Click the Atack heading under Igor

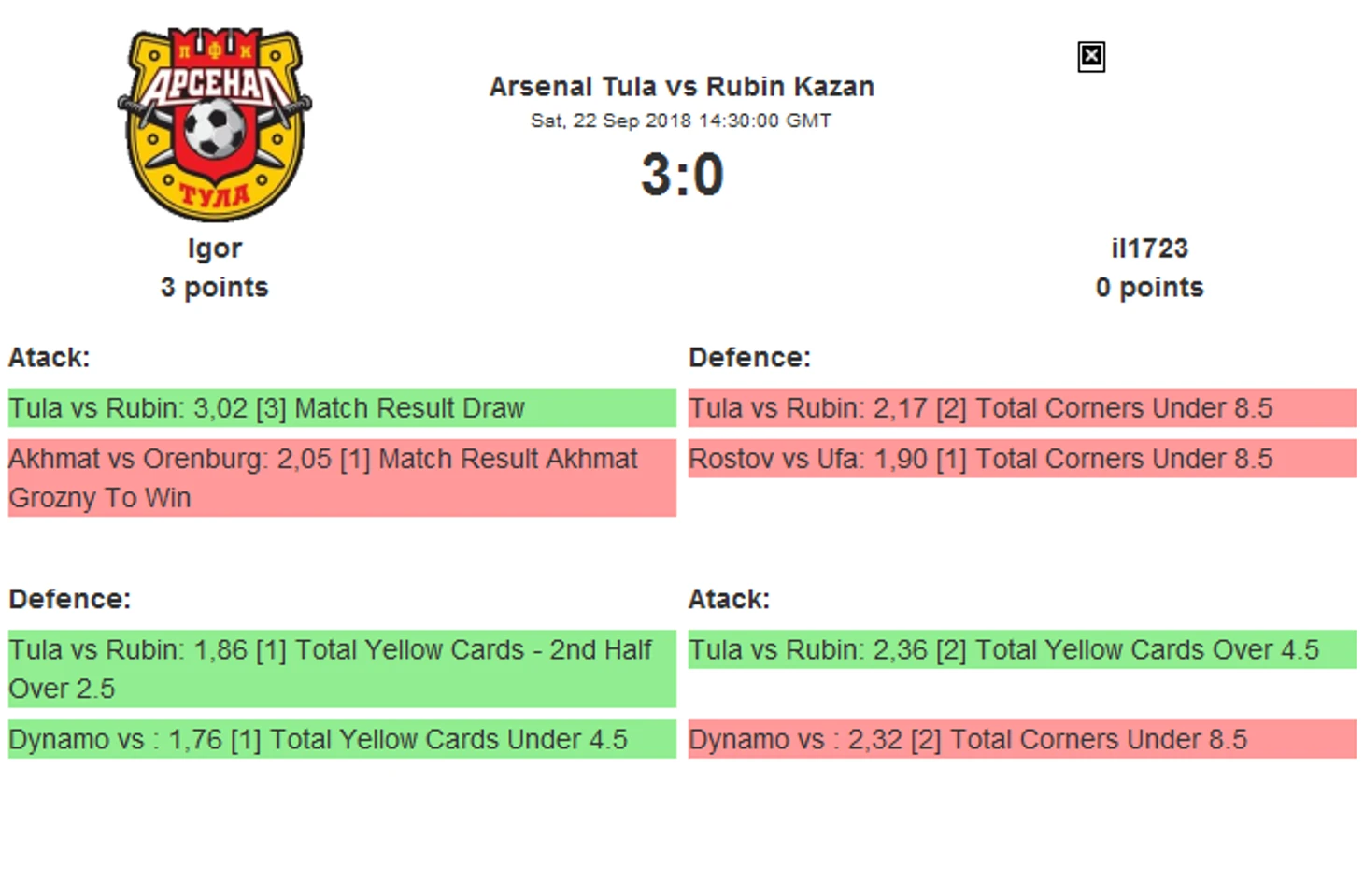50,357
